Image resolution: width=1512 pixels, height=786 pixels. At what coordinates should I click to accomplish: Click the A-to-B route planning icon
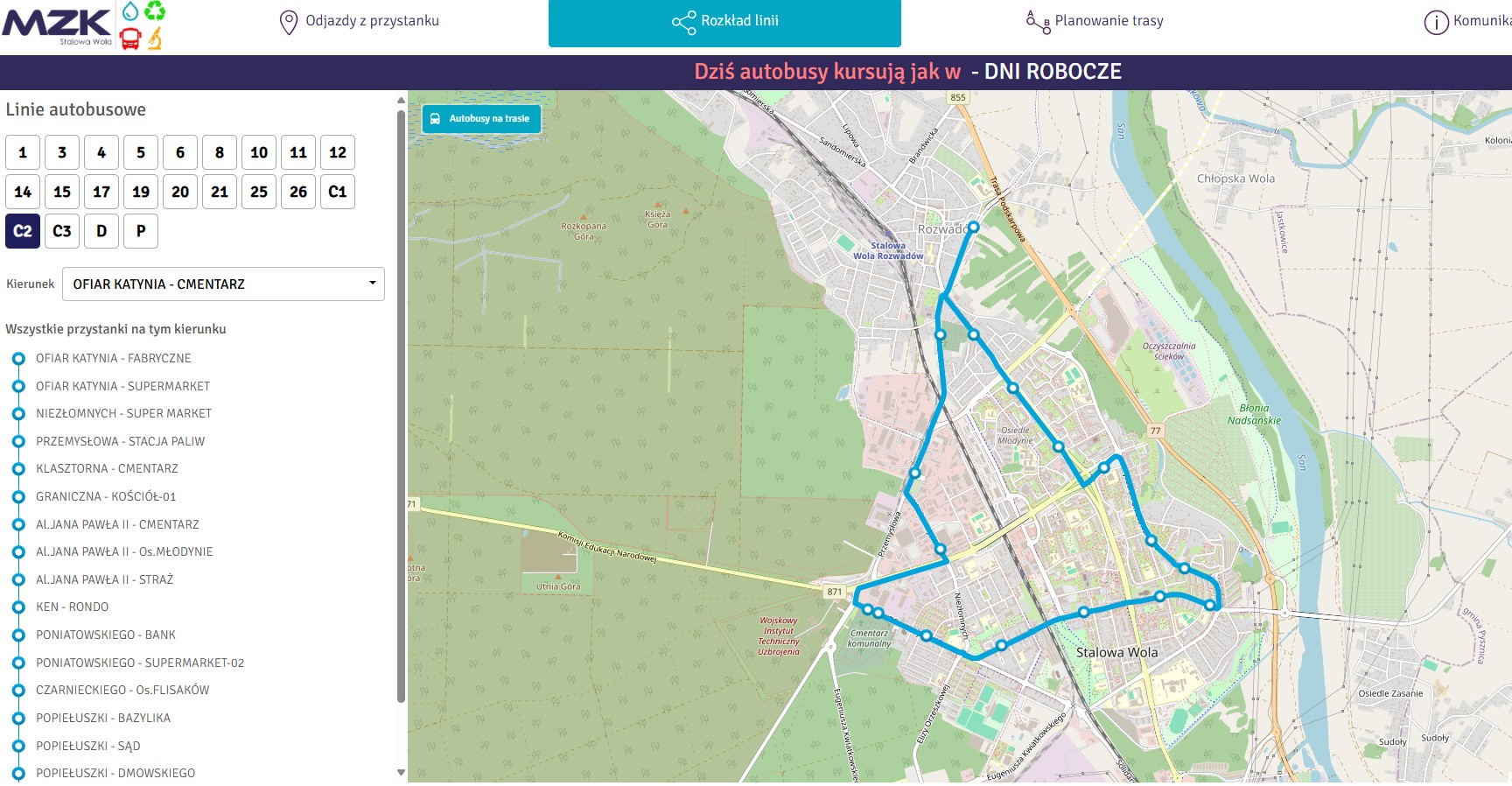pyautogui.click(x=1037, y=22)
